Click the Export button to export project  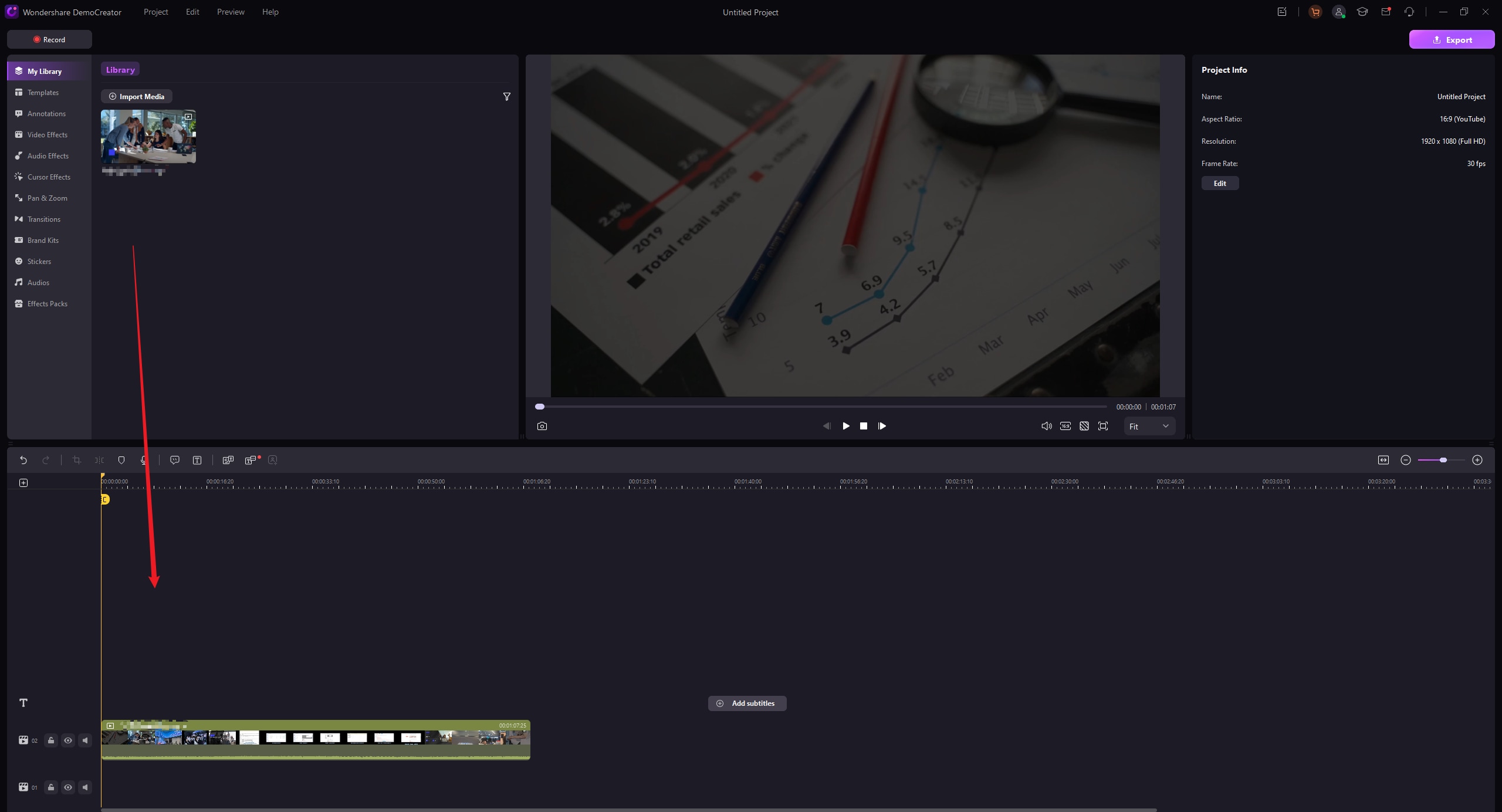[1453, 39]
